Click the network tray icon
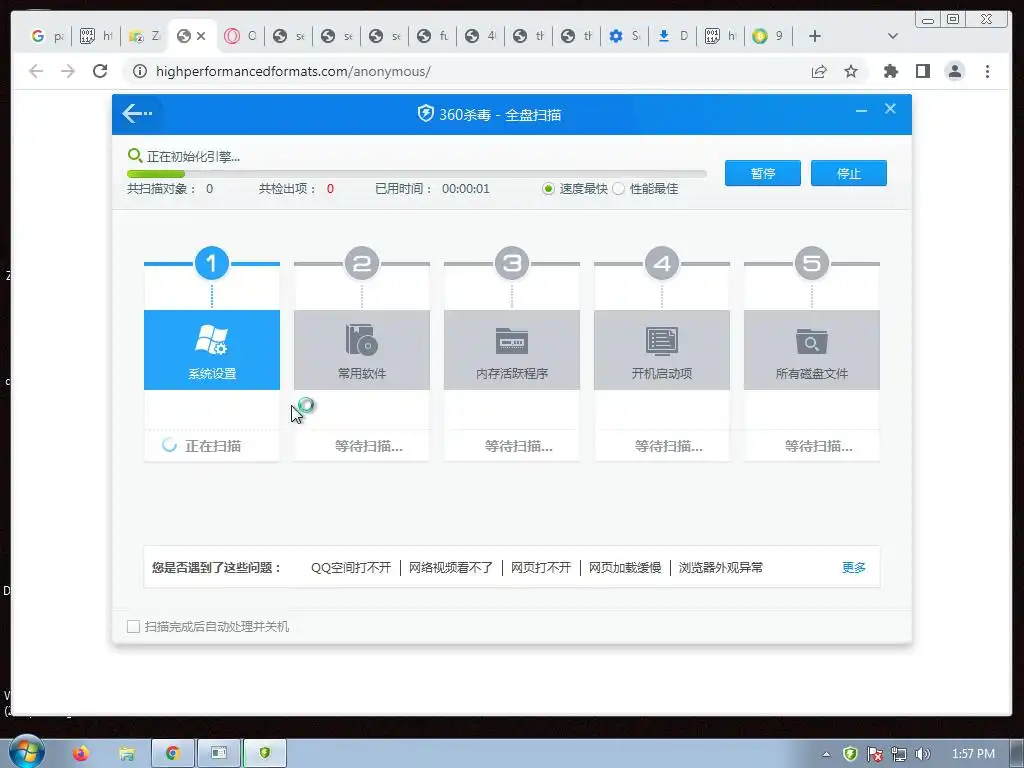This screenshot has height=768, width=1024. (899, 754)
